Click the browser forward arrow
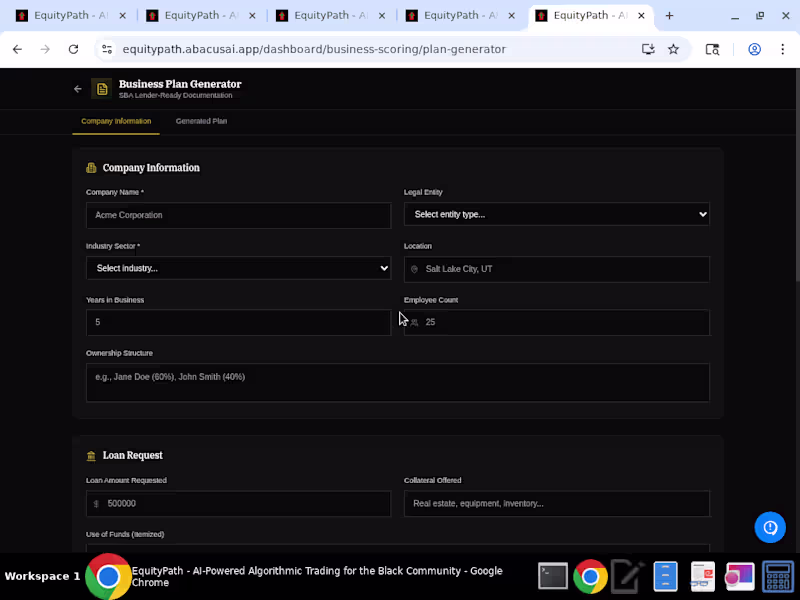 coord(45,49)
